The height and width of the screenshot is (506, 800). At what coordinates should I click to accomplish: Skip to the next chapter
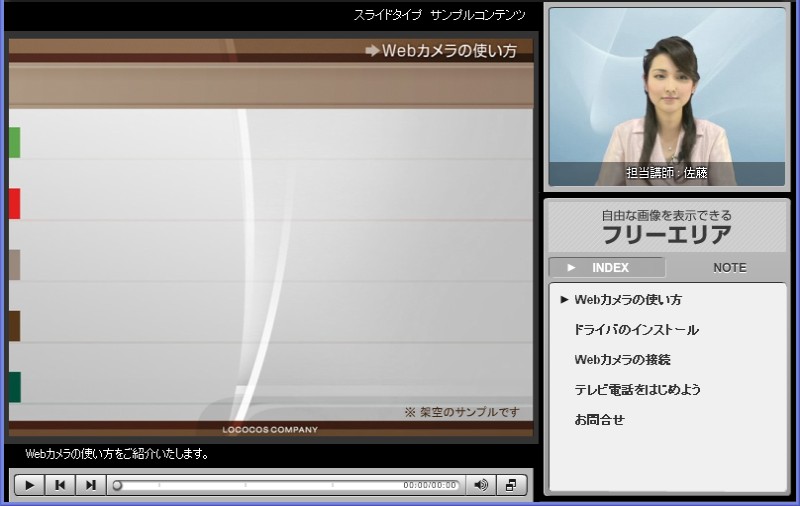[91, 485]
